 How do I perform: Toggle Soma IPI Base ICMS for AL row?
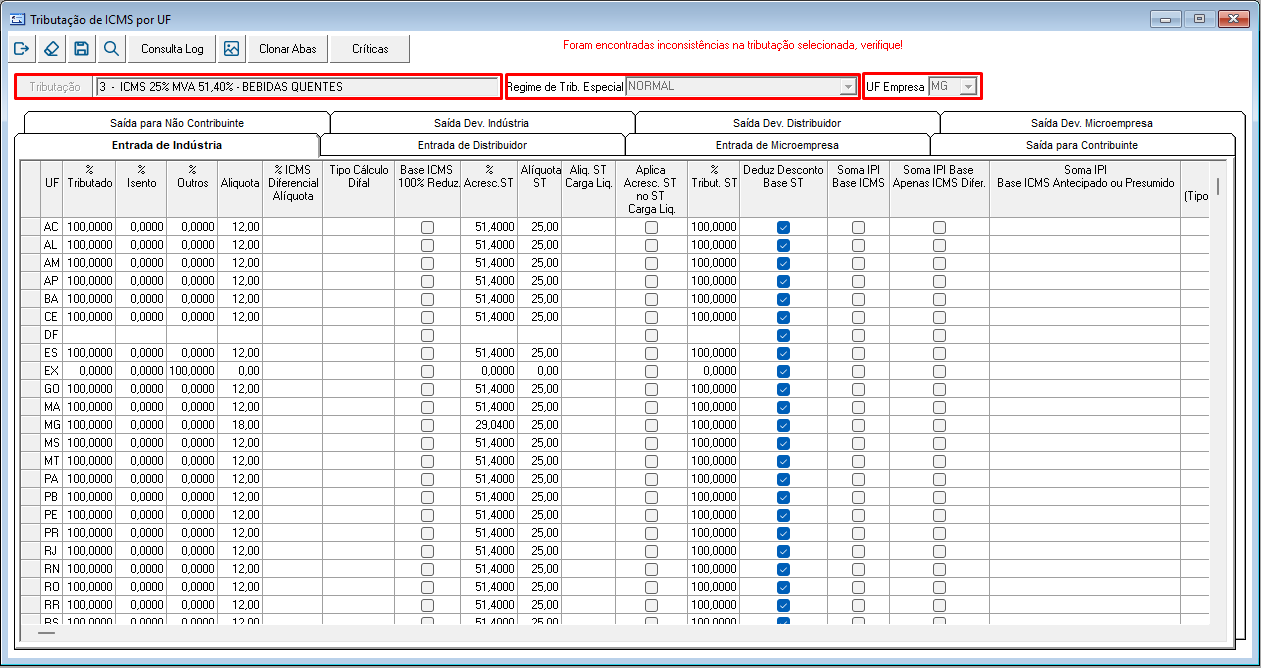(x=858, y=245)
